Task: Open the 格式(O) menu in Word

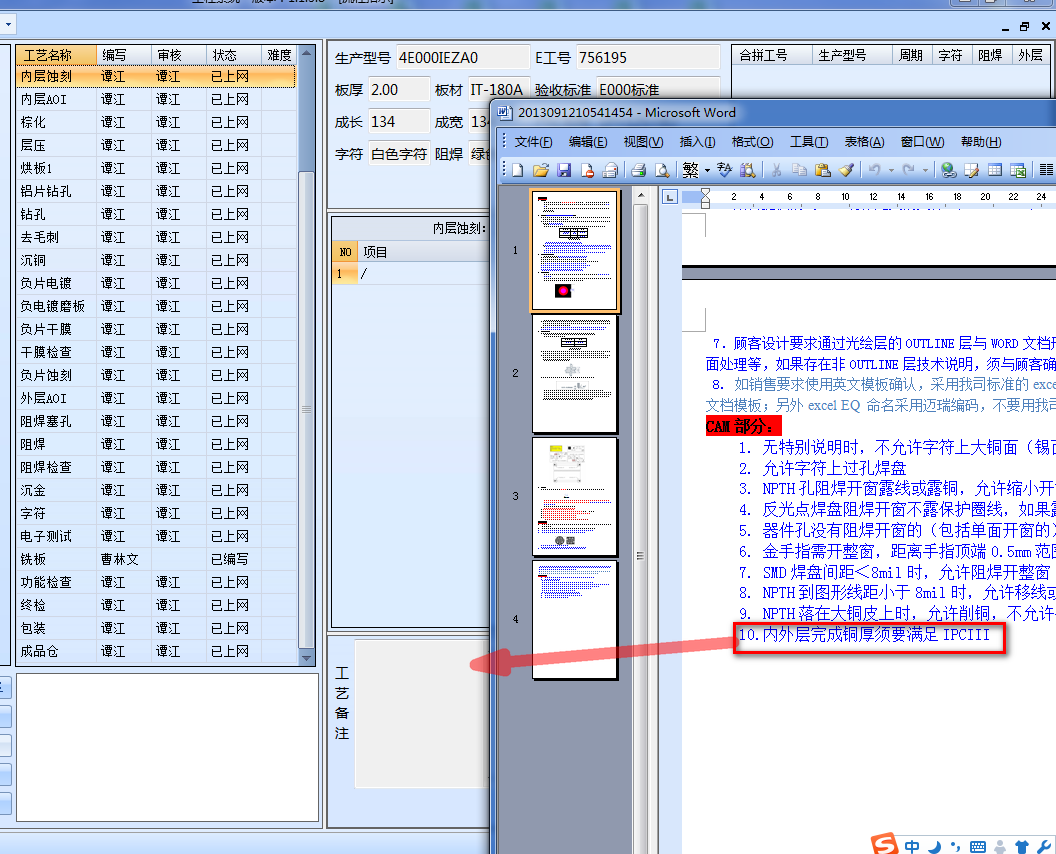Action: 752,142
